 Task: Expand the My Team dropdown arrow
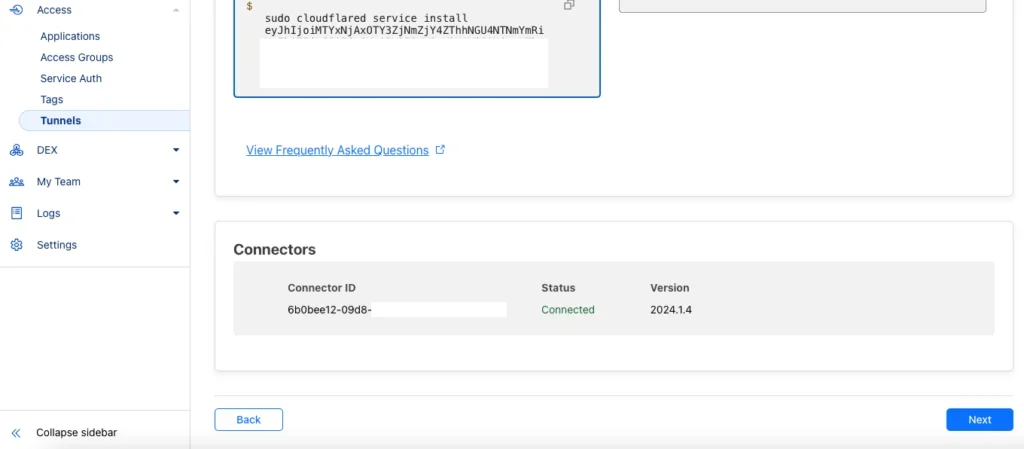point(176,181)
